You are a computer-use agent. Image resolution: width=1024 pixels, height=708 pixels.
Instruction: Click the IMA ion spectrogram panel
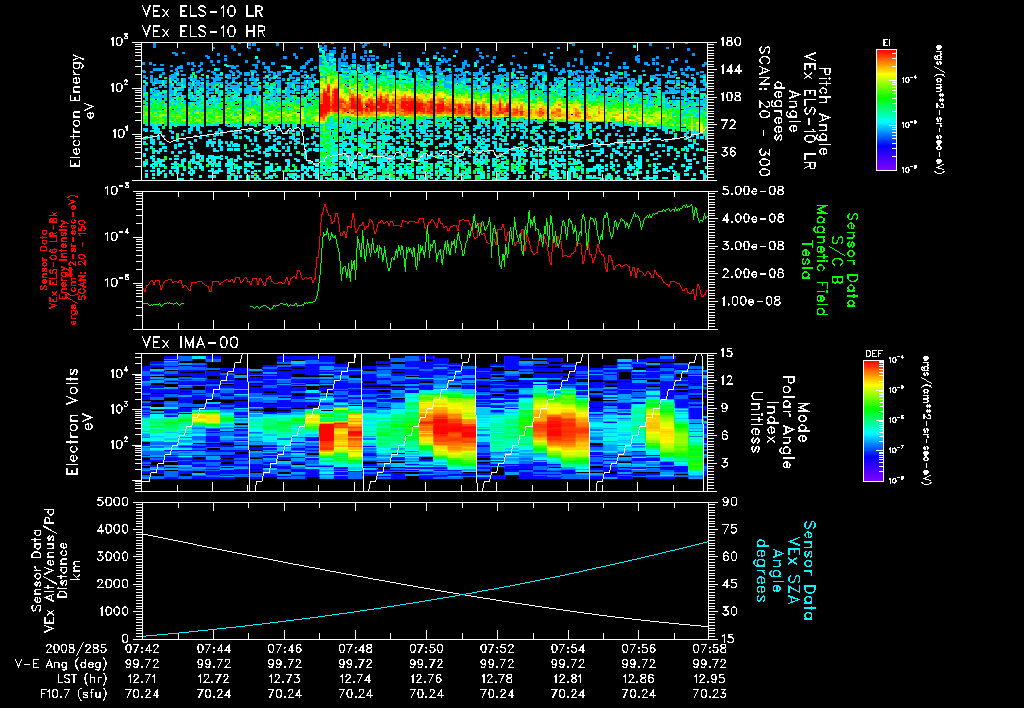coord(425,422)
